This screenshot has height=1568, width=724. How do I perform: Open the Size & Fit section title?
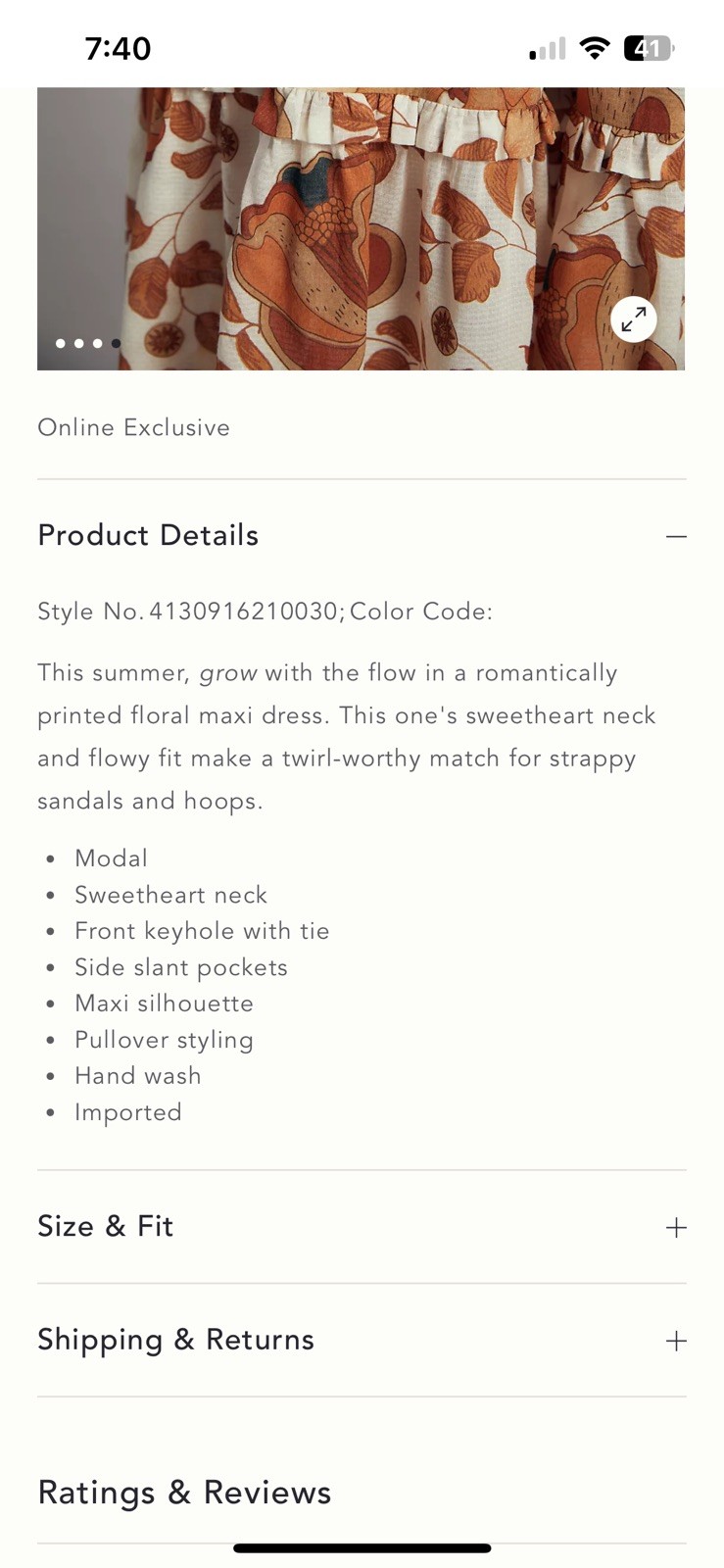[x=106, y=1226]
